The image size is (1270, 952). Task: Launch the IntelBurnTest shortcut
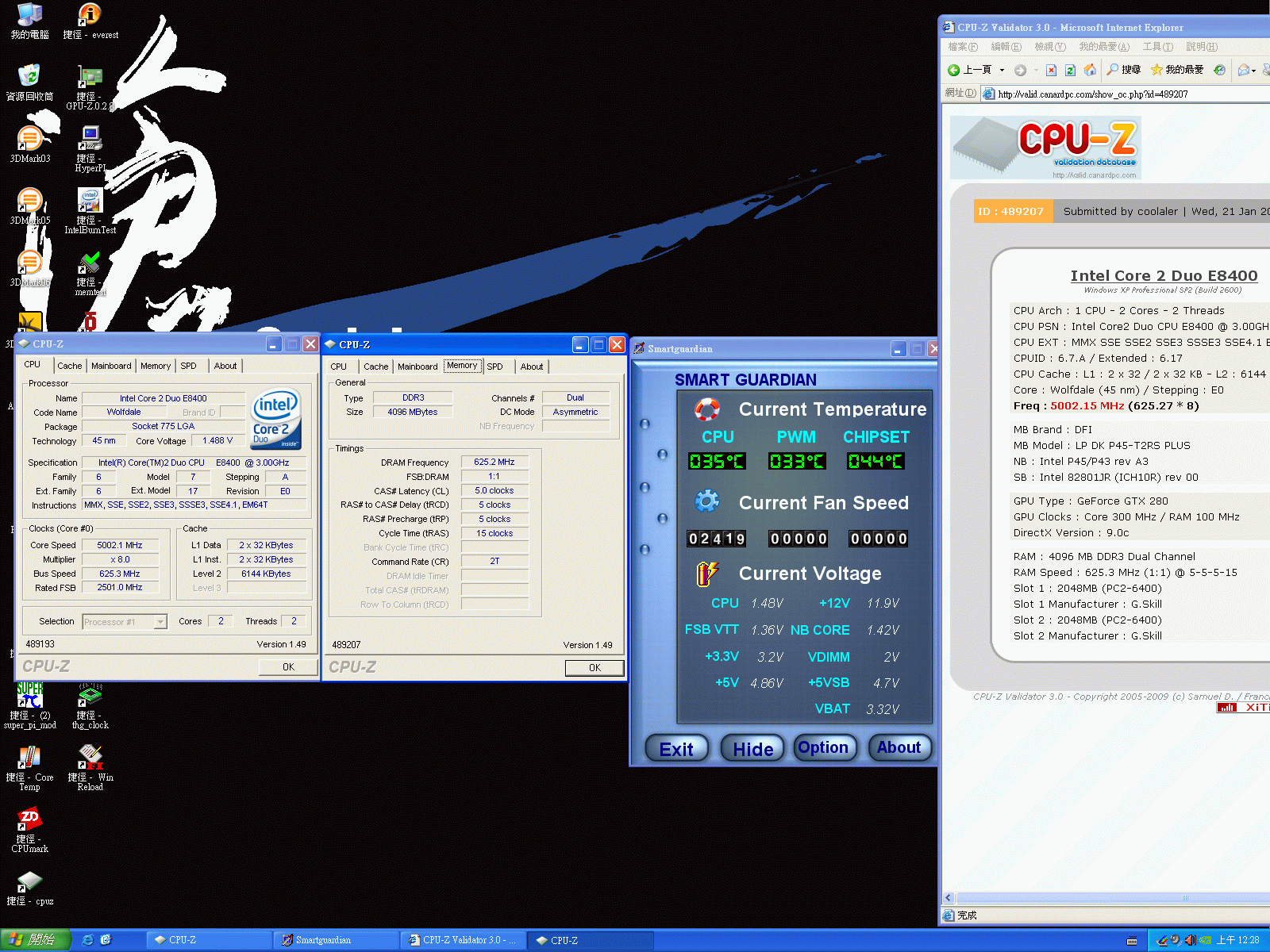point(90,211)
